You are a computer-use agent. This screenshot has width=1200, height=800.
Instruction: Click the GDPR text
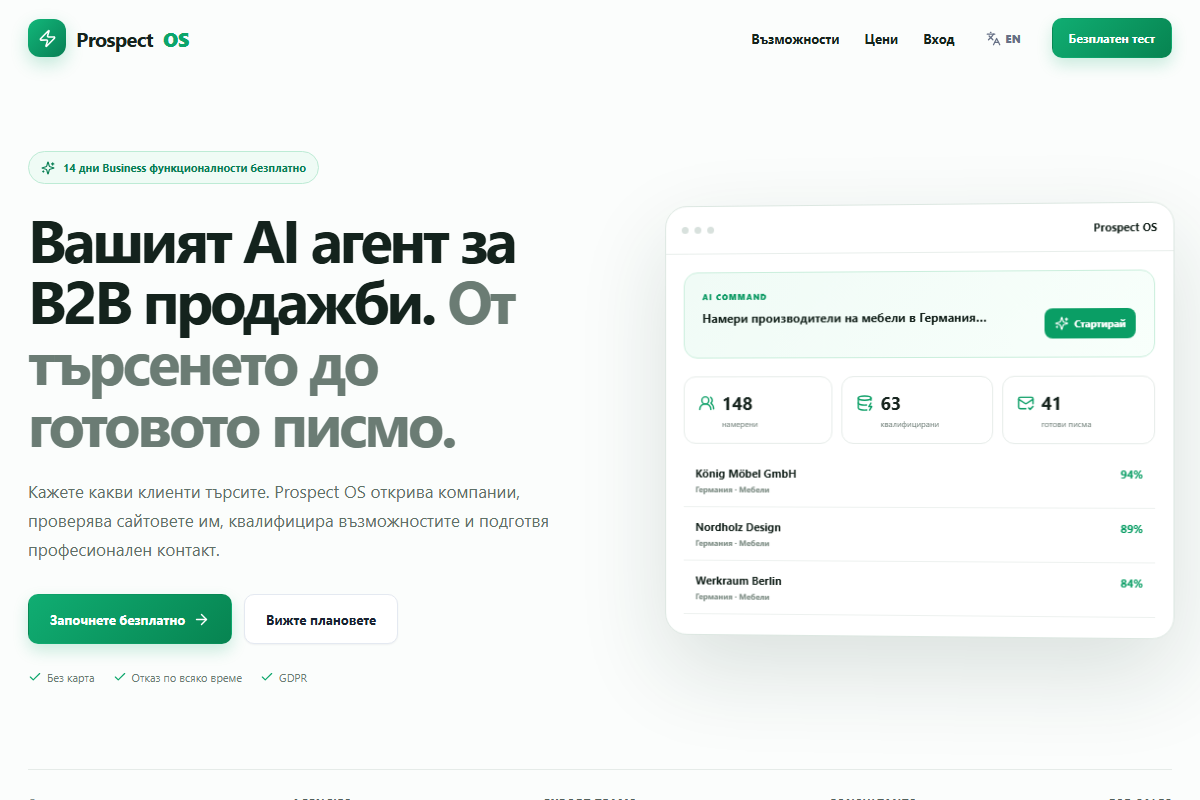293,678
